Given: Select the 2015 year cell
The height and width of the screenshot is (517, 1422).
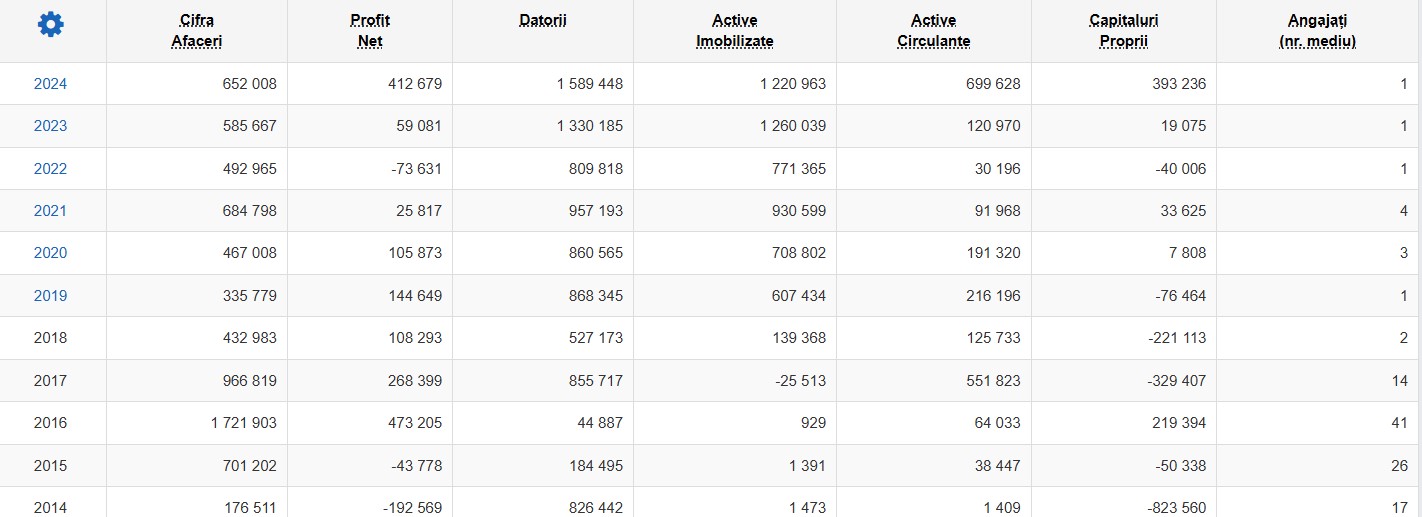Looking at the screenshot, I should click(x=51, y=466).
